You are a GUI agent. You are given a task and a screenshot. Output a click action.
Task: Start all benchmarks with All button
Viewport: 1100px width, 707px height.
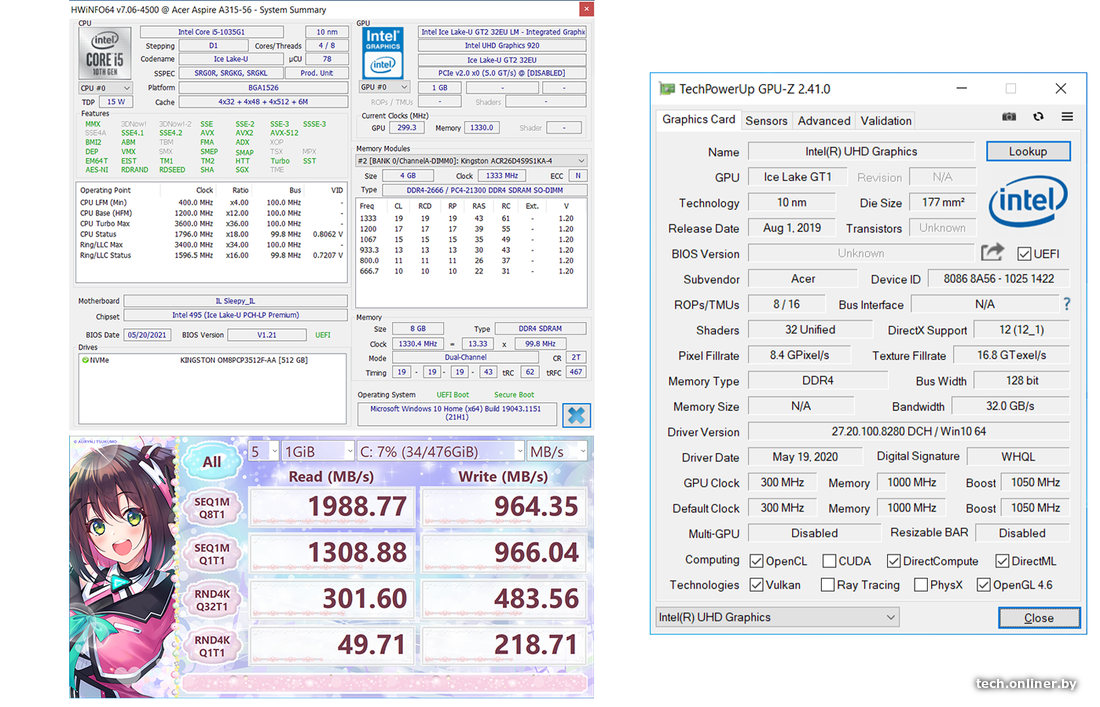point(212,461)
